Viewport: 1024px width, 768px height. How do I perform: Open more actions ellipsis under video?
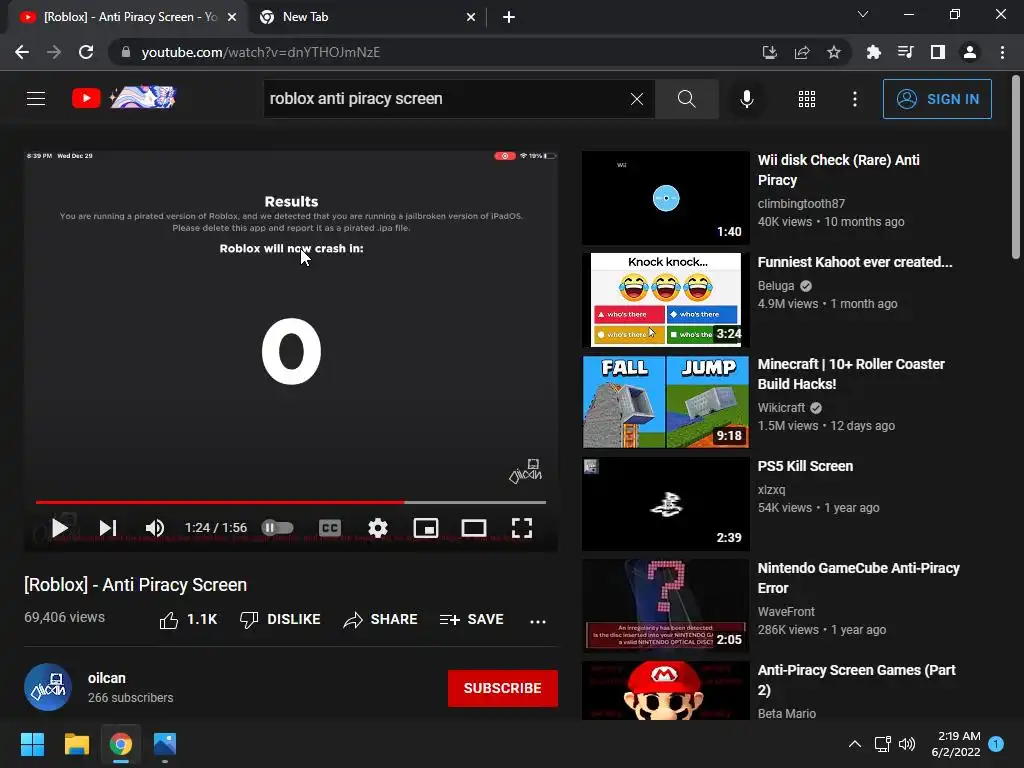[x=537, y=621]
